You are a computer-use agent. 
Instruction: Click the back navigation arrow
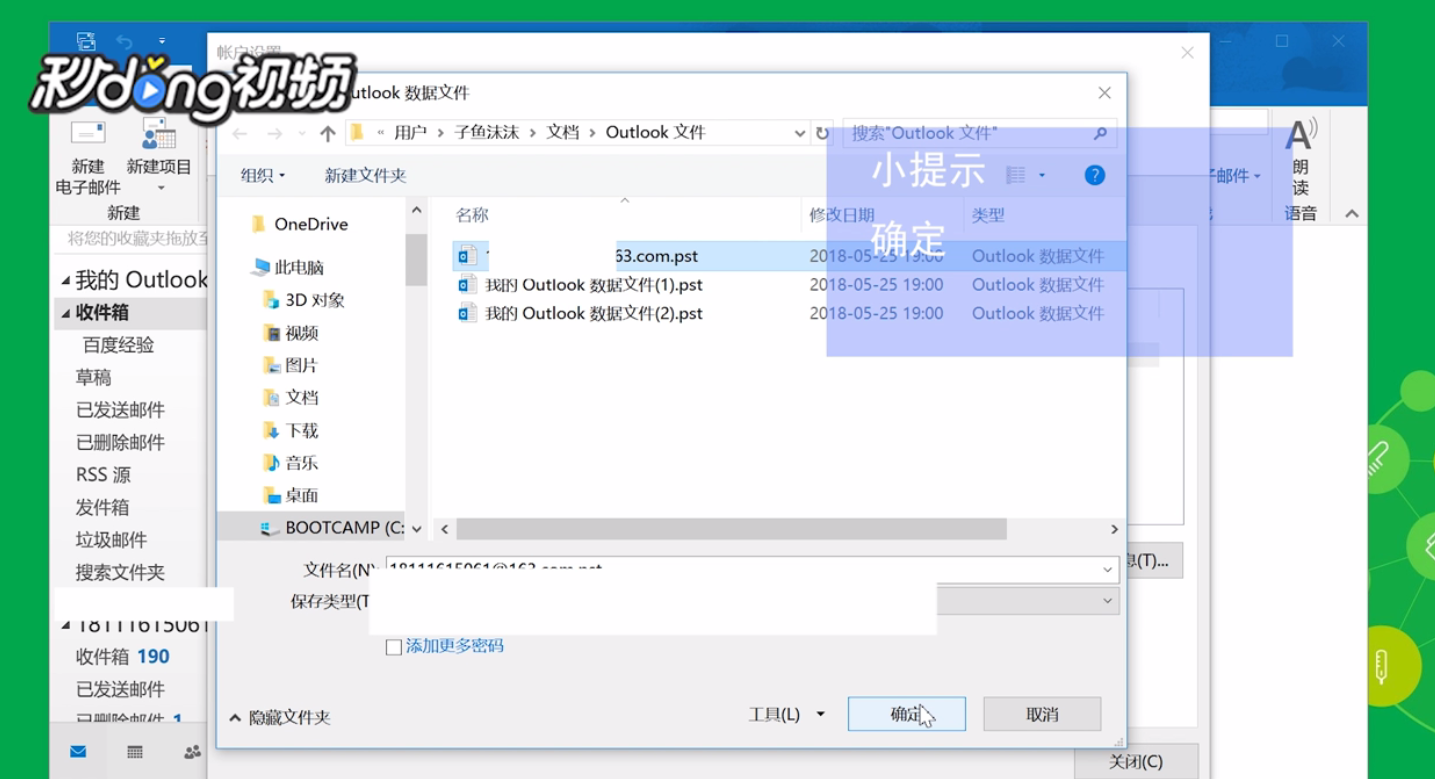(240, 133)
